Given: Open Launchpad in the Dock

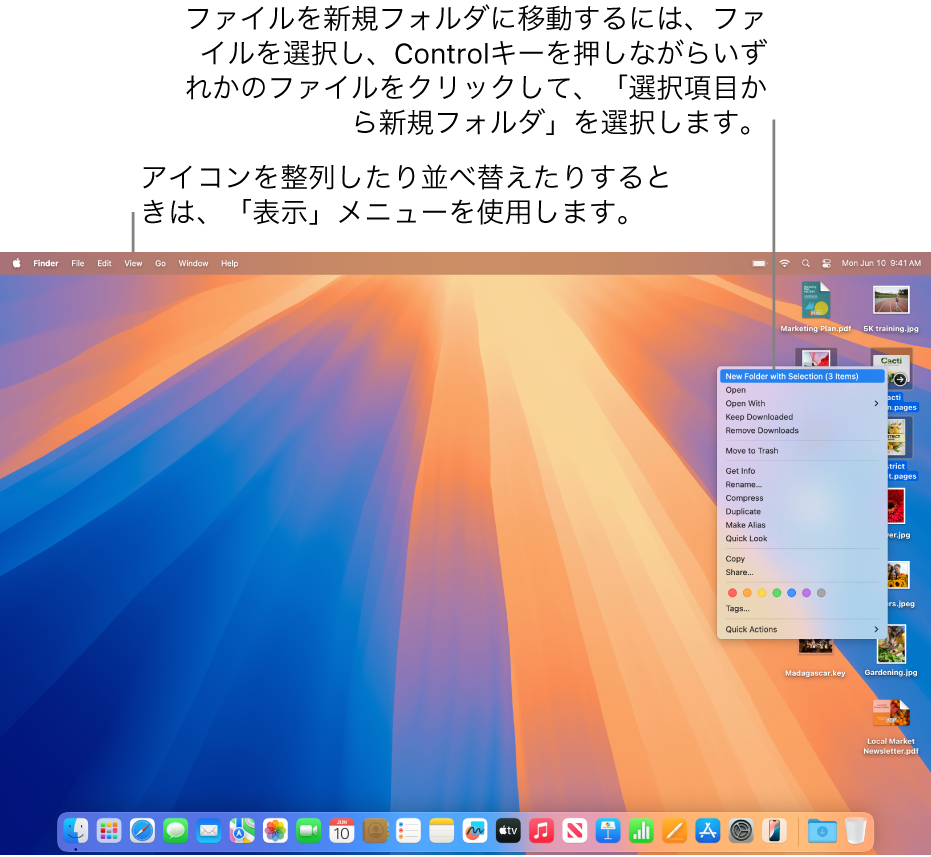Looking at the screenshot, I should coord(109,831).
